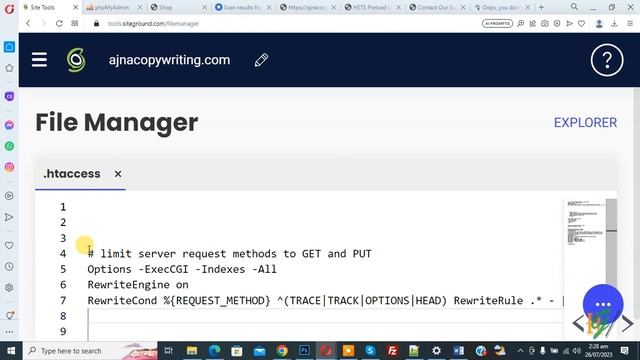Open Microsoft Word from the taskbar
Screen dimensions: 640x360
[458, 351]
